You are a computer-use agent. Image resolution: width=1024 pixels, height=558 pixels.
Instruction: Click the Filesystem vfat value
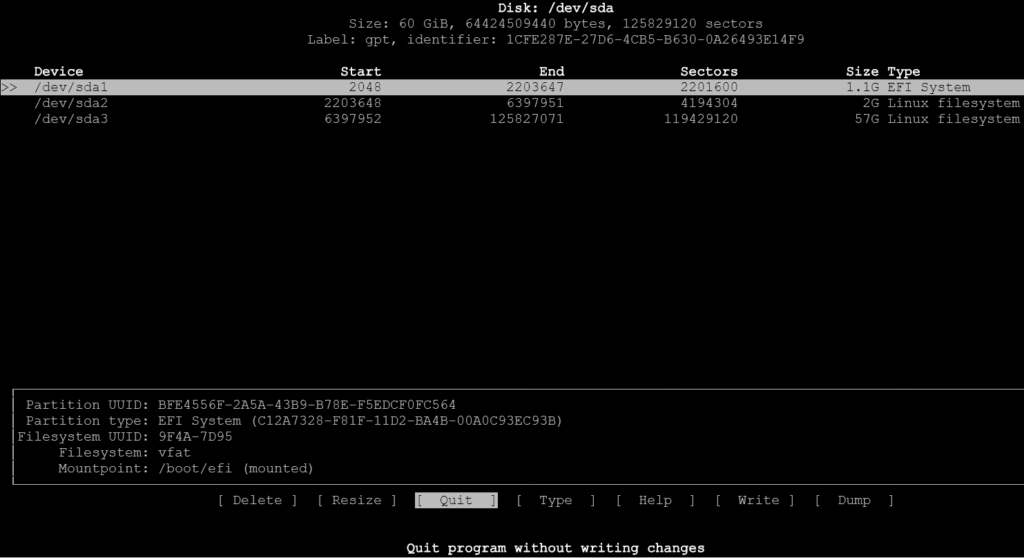click(174, 453)
